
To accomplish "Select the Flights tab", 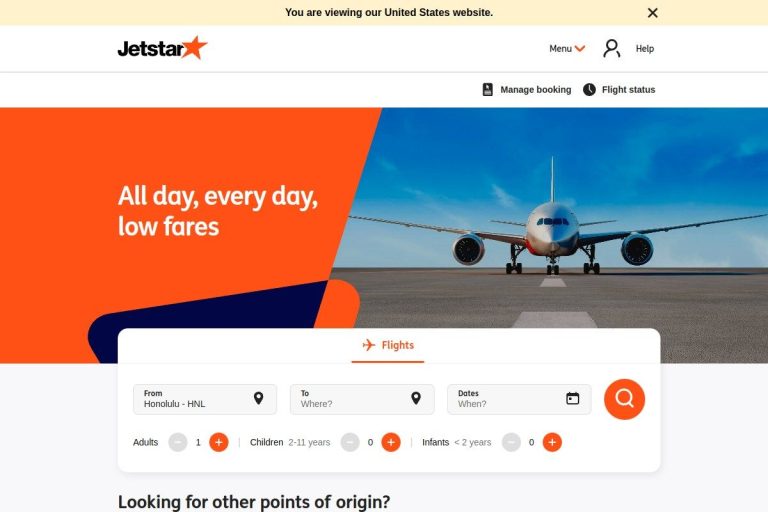I will [388, 345].
